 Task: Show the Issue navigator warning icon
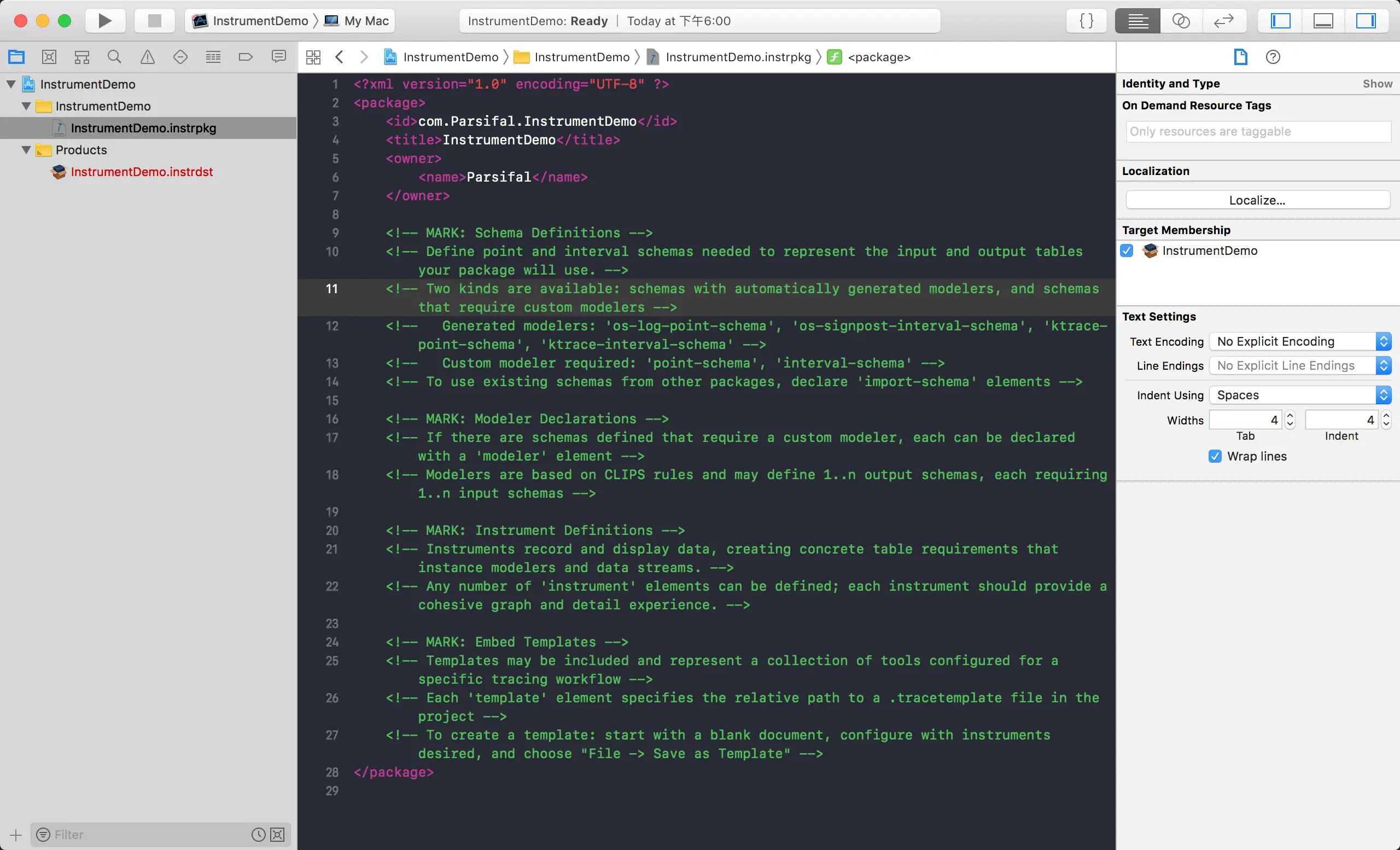(147, 57)
